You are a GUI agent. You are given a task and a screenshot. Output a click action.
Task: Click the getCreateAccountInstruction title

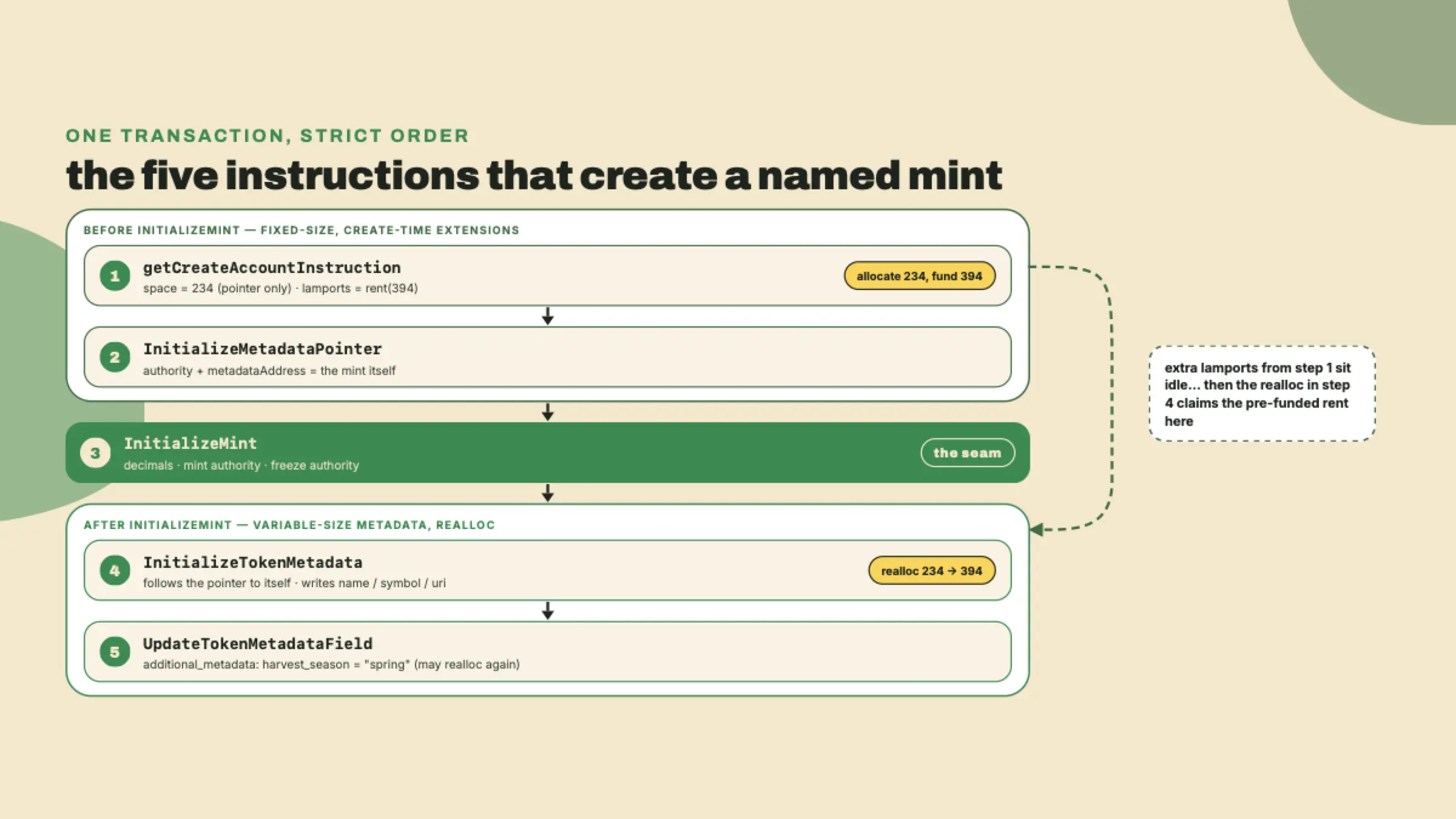point(272,268)
